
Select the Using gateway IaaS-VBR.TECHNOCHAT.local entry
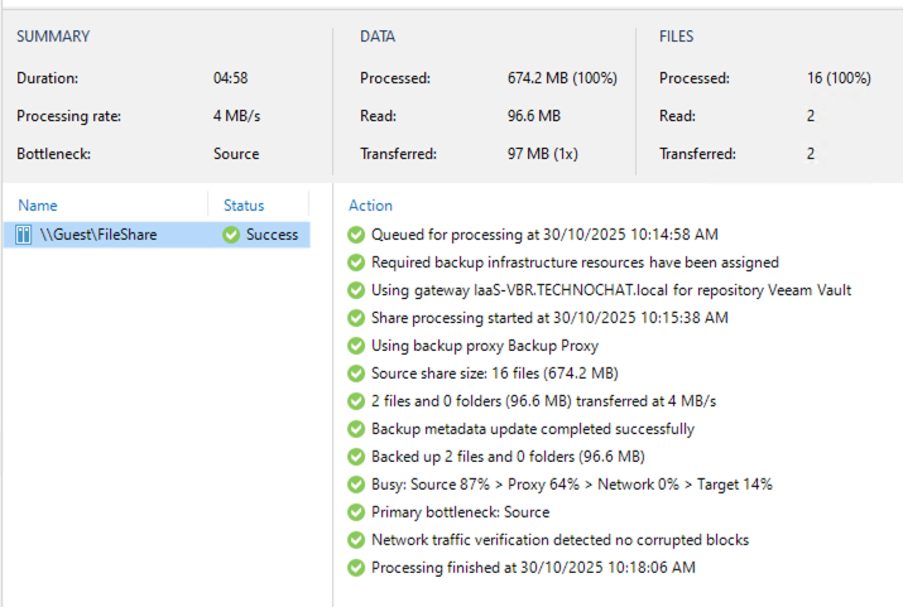coord(611,290)
